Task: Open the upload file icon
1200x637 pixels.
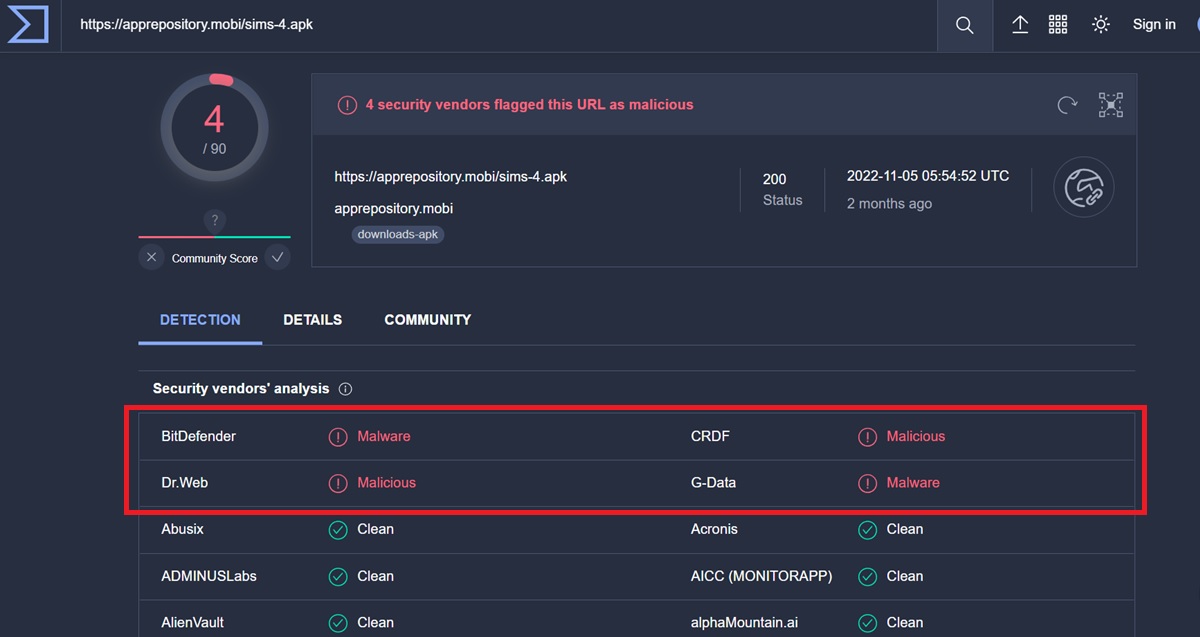Action: (1019, 25)
